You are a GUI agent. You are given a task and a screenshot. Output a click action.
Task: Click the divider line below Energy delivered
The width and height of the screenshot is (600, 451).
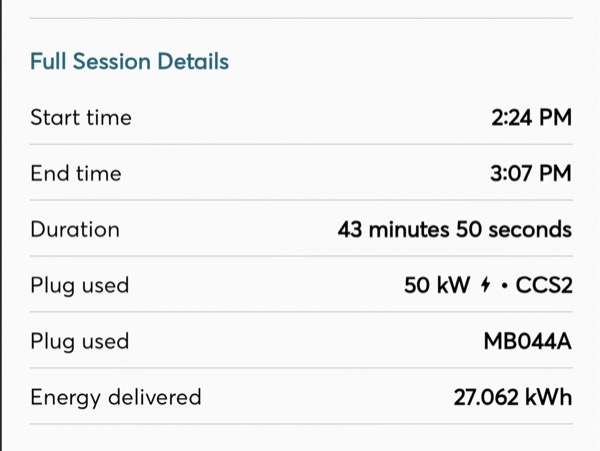(x=301, y=423)
